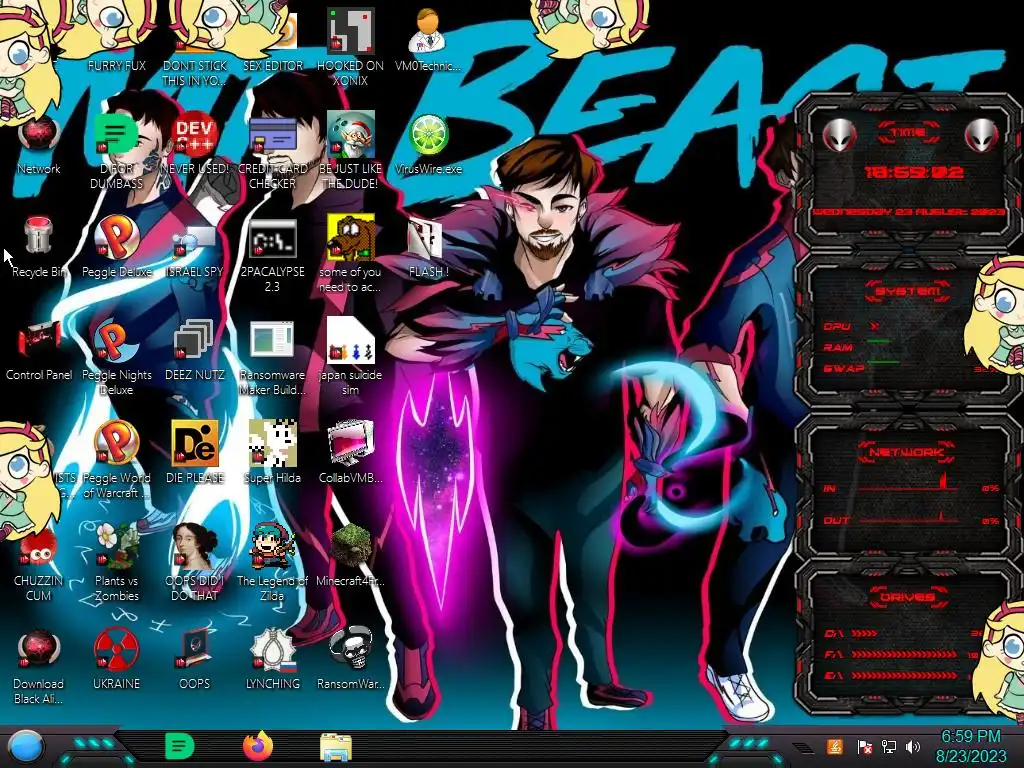Launch The Legend of Zilda icon
Screen dimensions: 1024x768
click(273, 563)
